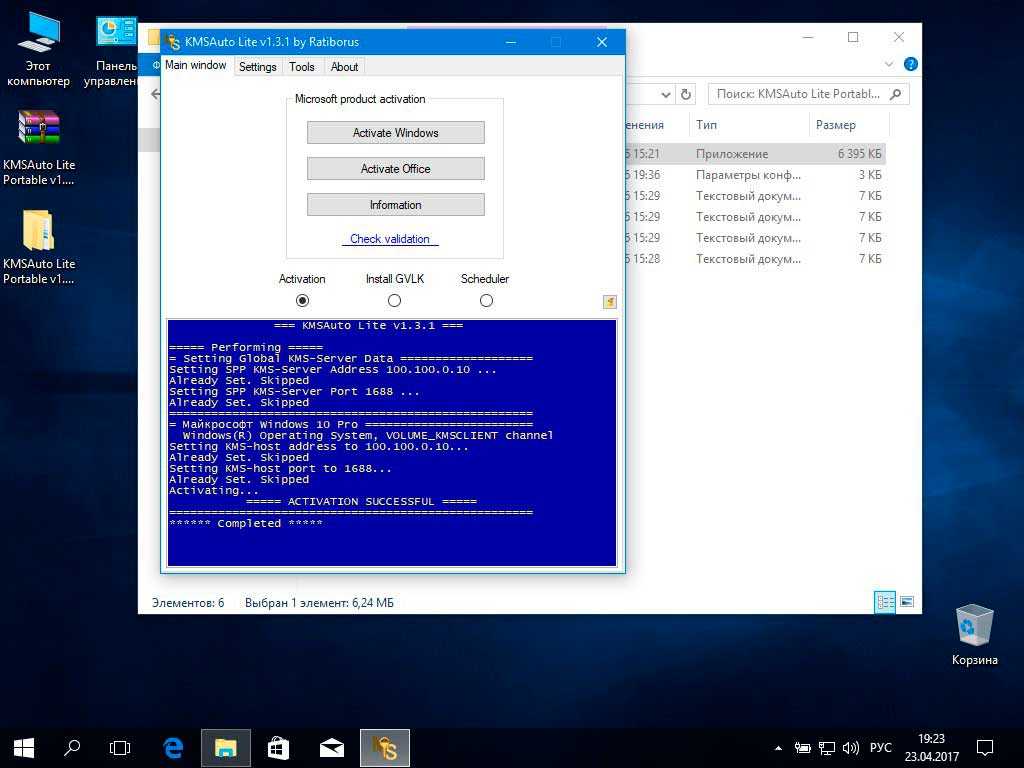Open the Mail app in taskbar
1024x768 pixels.
[x=332, y=748]
